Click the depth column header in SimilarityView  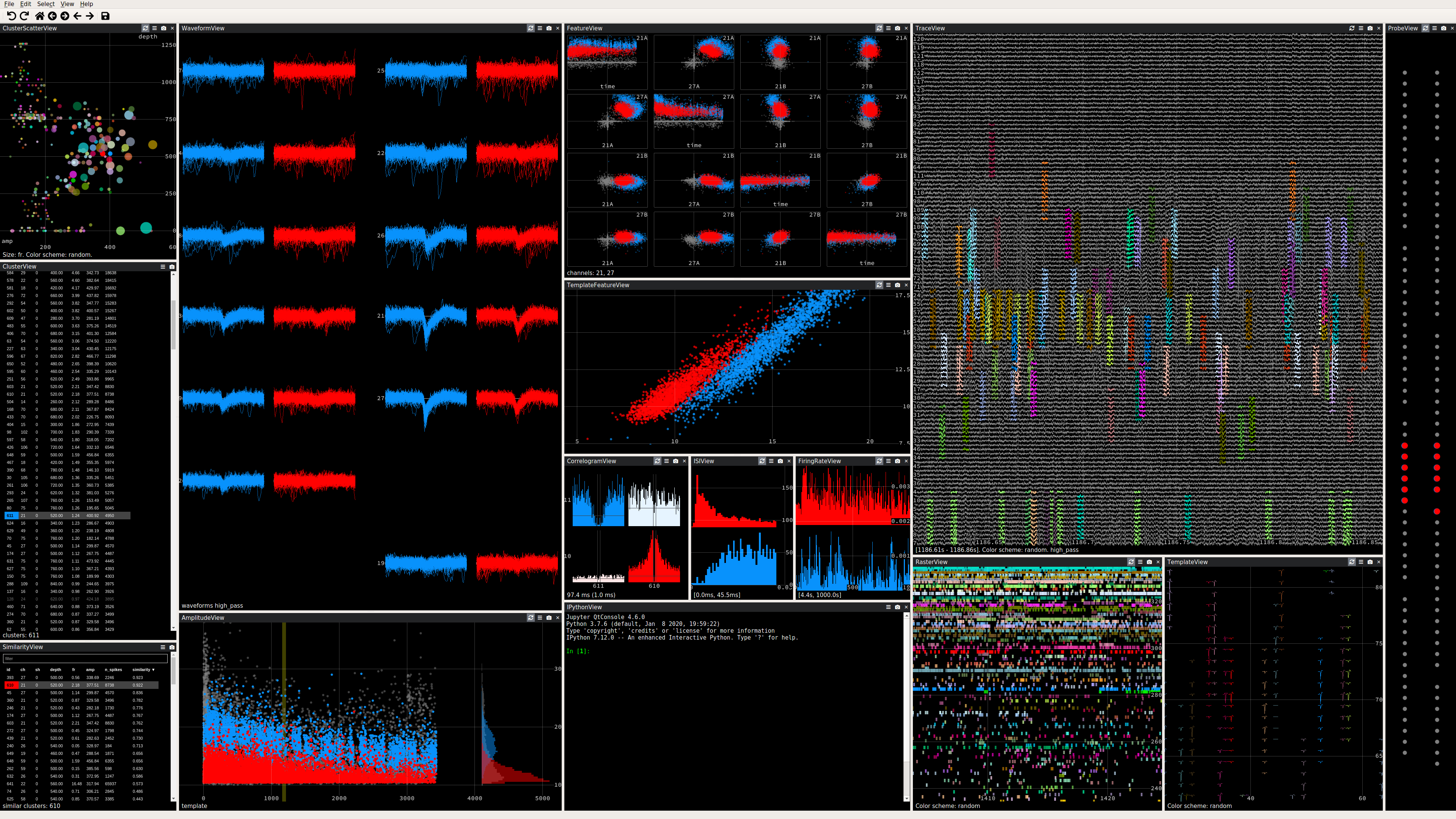[x=55, y=669]
